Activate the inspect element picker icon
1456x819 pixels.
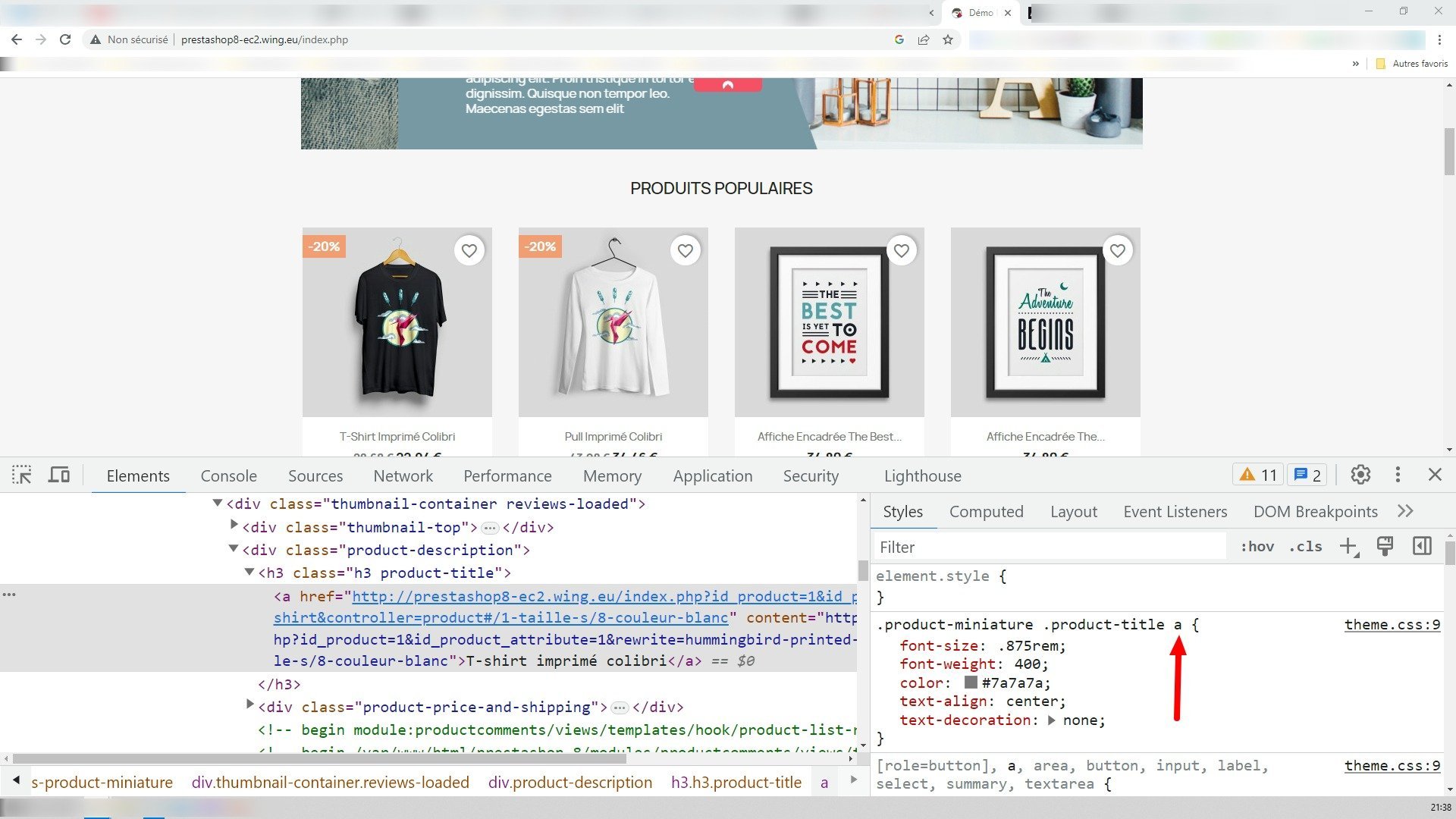pos(22,475)
